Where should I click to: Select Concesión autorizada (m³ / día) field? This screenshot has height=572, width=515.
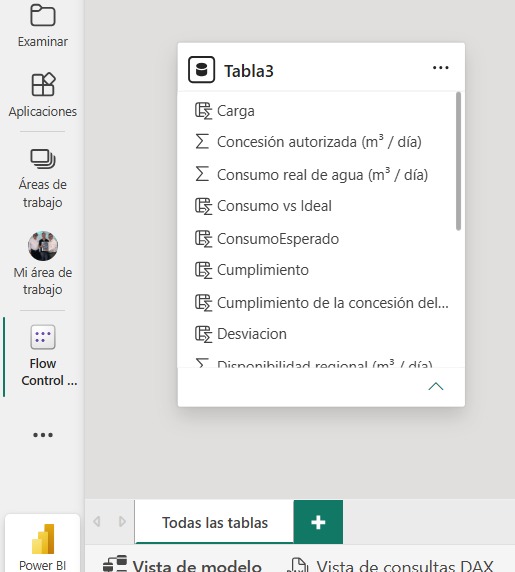point(321,142)
